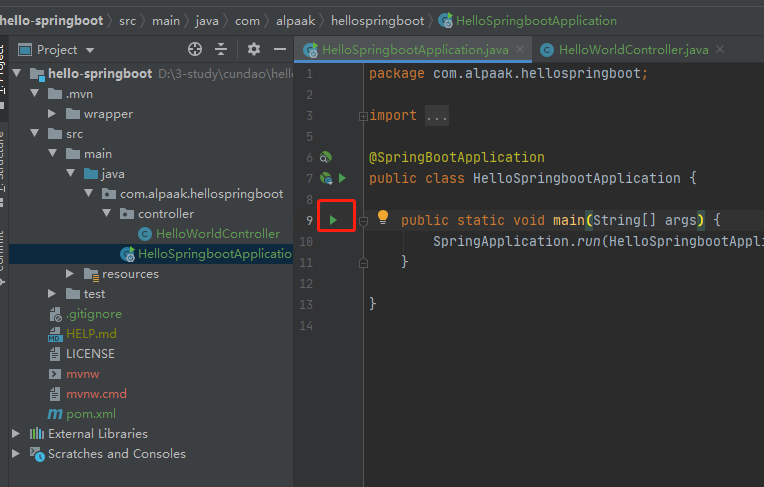Click the .gitignore file icon

(55, 314)
